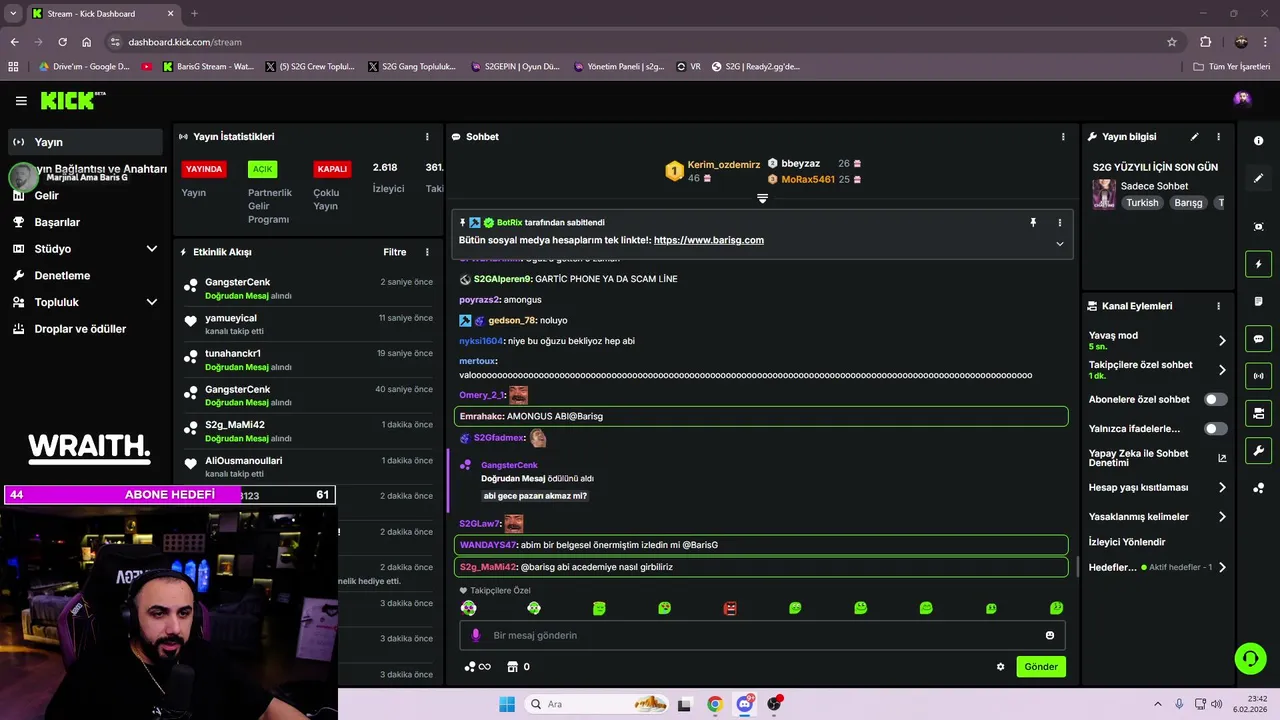Click the pencil icon in right sidebar
The height and width of the screenshot is (720, 1280).
[x=1258, y=178]
